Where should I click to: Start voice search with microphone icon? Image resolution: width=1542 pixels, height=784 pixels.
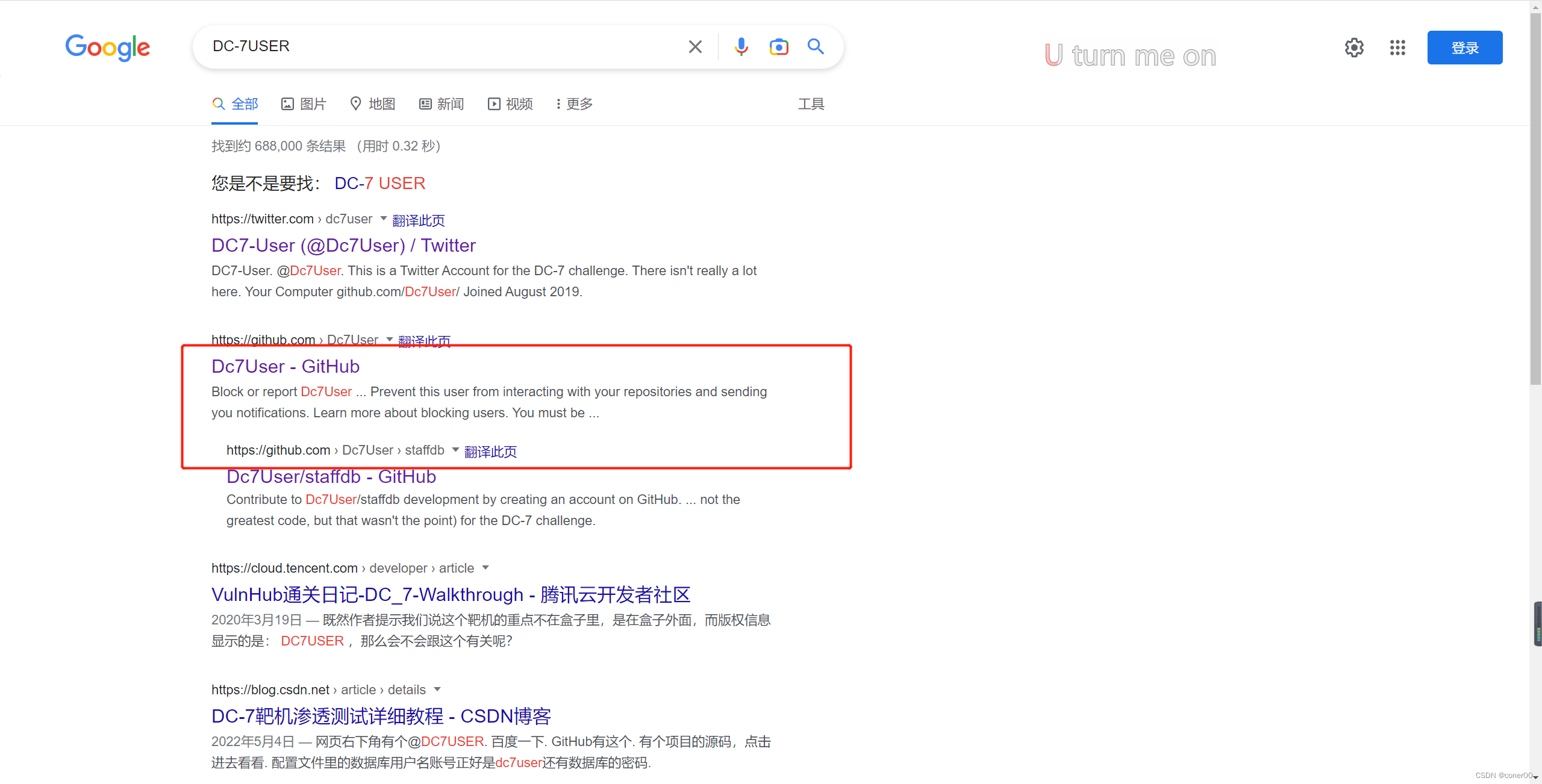(741, 46)
